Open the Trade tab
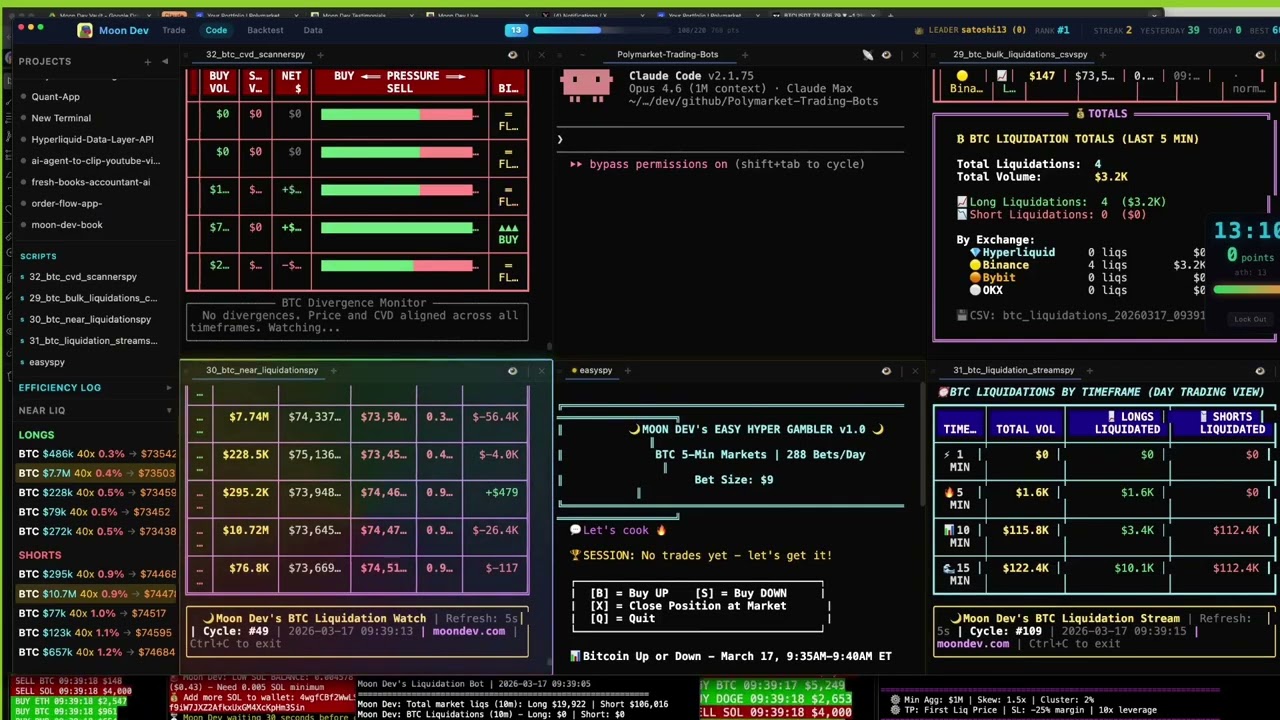1280x720 pixels. point(173,30)
